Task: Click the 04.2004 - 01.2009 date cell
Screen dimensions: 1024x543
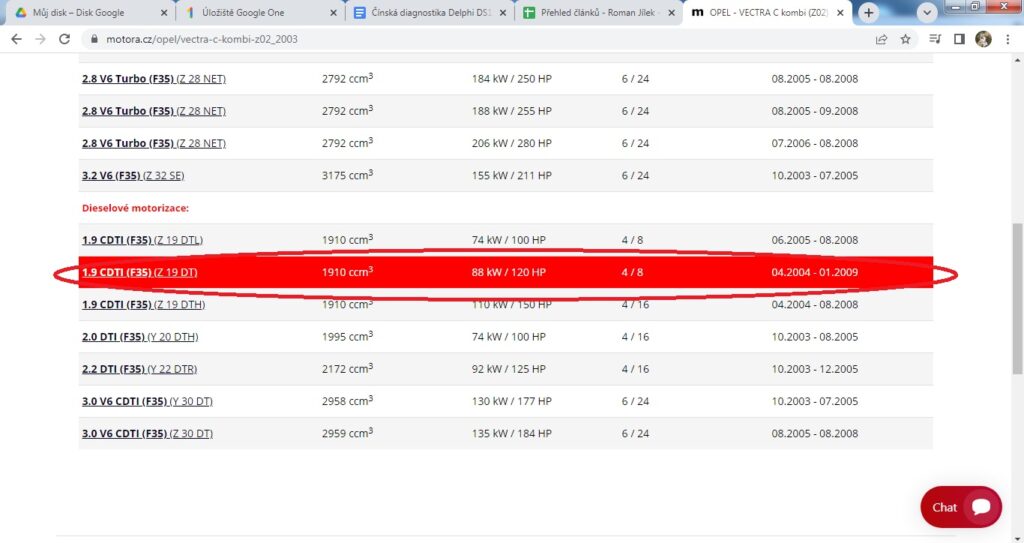Action: coord(814,272)
